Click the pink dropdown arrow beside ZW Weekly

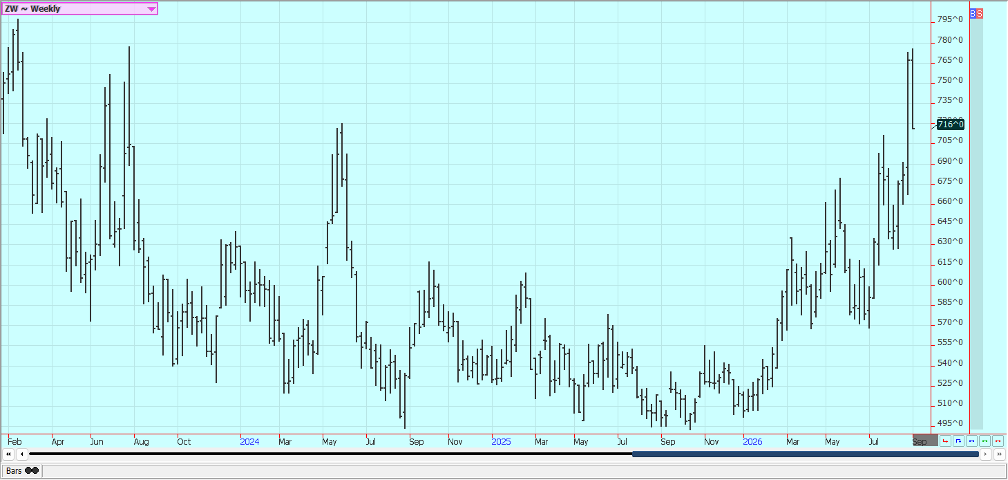pos(151,9)
